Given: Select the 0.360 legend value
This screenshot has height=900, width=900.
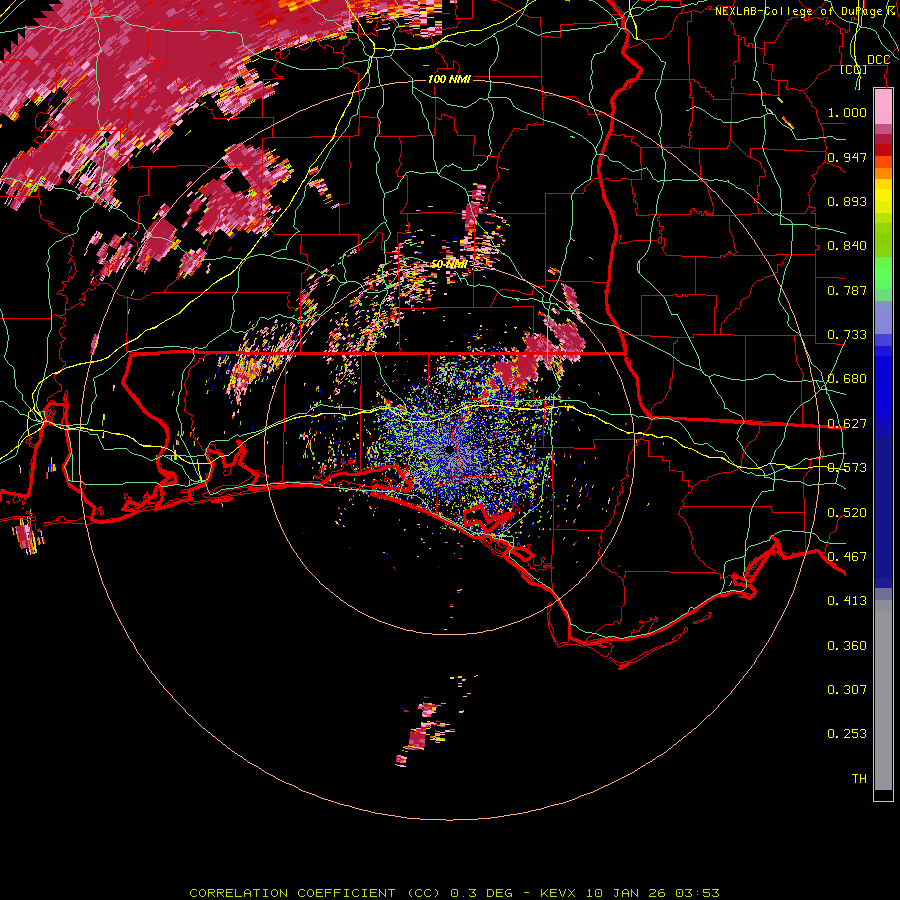Looking at the screenshot, I should point(847,646).
